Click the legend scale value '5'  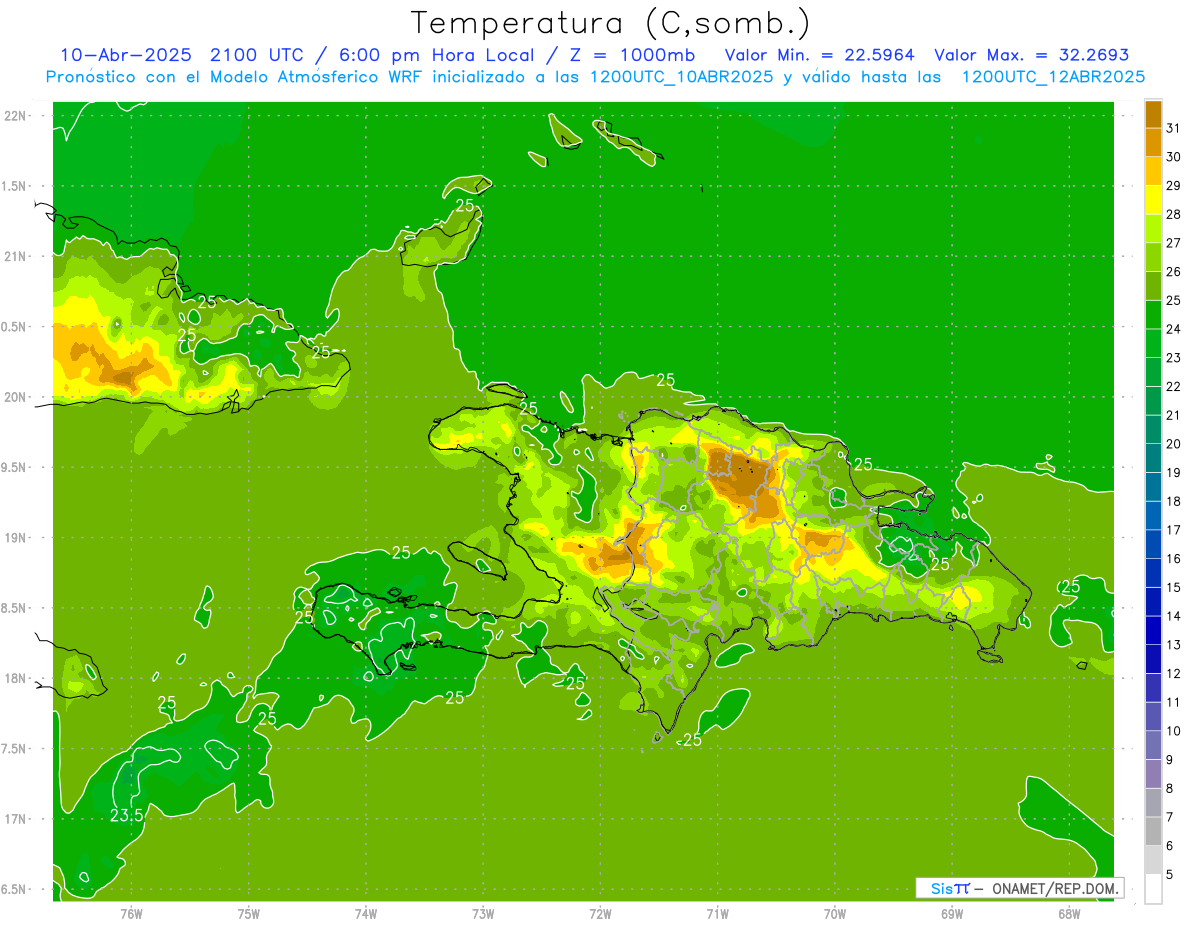[1170, 874]
